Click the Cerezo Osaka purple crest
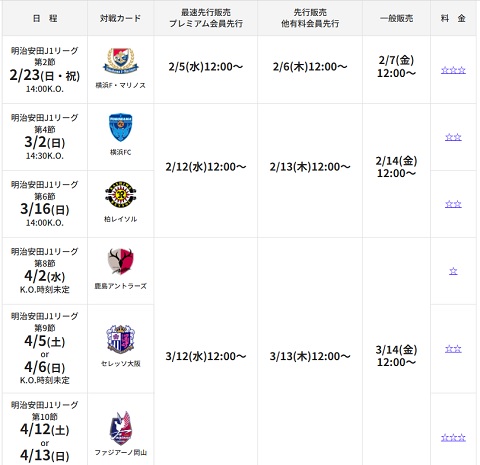The width and height of the screenshot is (480, 465). tap(121, 338)
